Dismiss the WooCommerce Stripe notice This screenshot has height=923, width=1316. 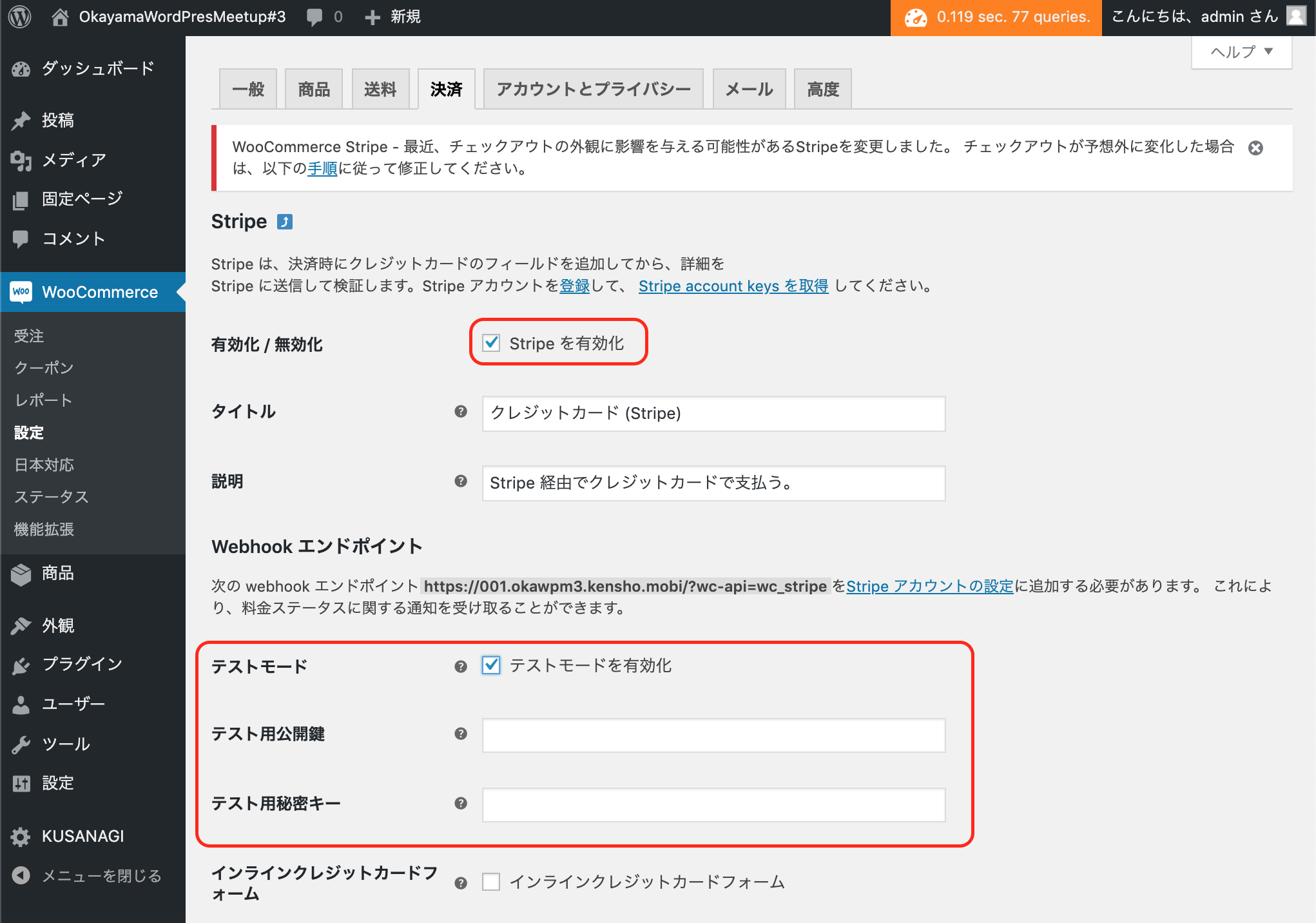tap(1255, 148)
